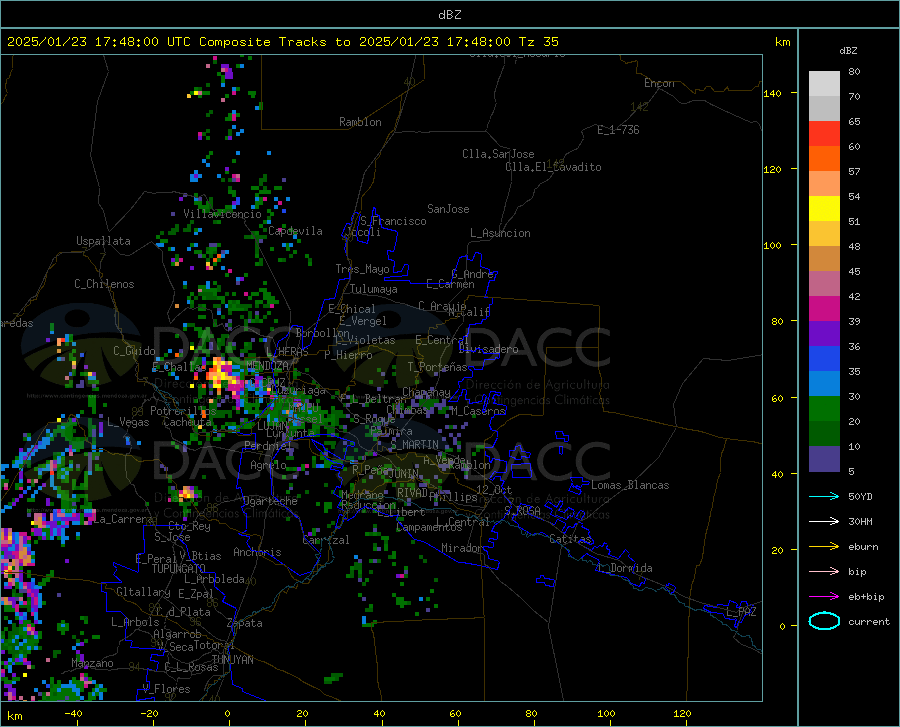This screenshot has width=900, height=727.
Task: Click the Mirador place label
Action: click(x=462, y=548)
